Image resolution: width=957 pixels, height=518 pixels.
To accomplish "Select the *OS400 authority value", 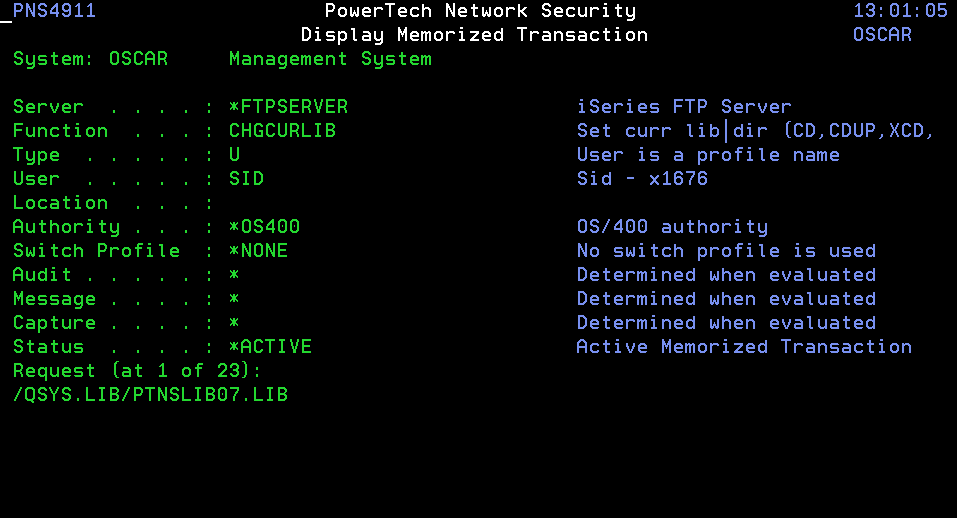I will (264, 227).
